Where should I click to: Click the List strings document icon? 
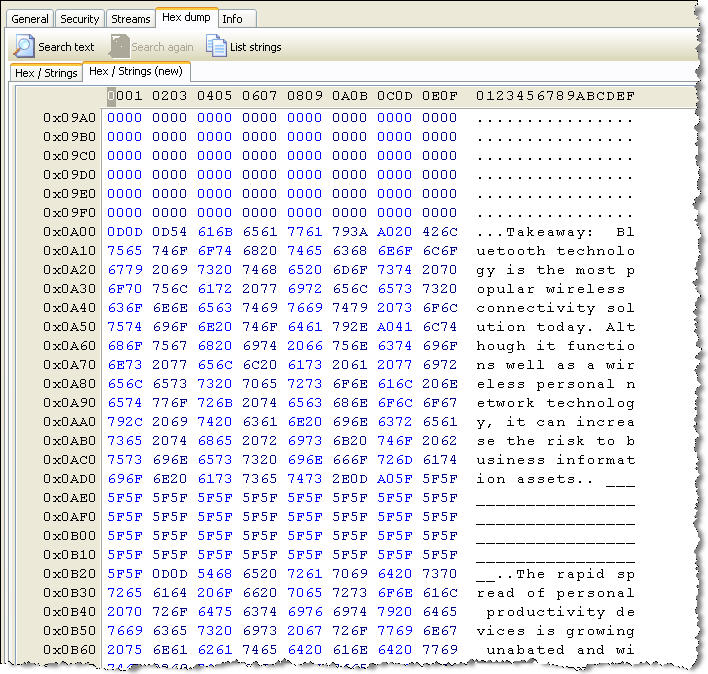coord(215,46)
